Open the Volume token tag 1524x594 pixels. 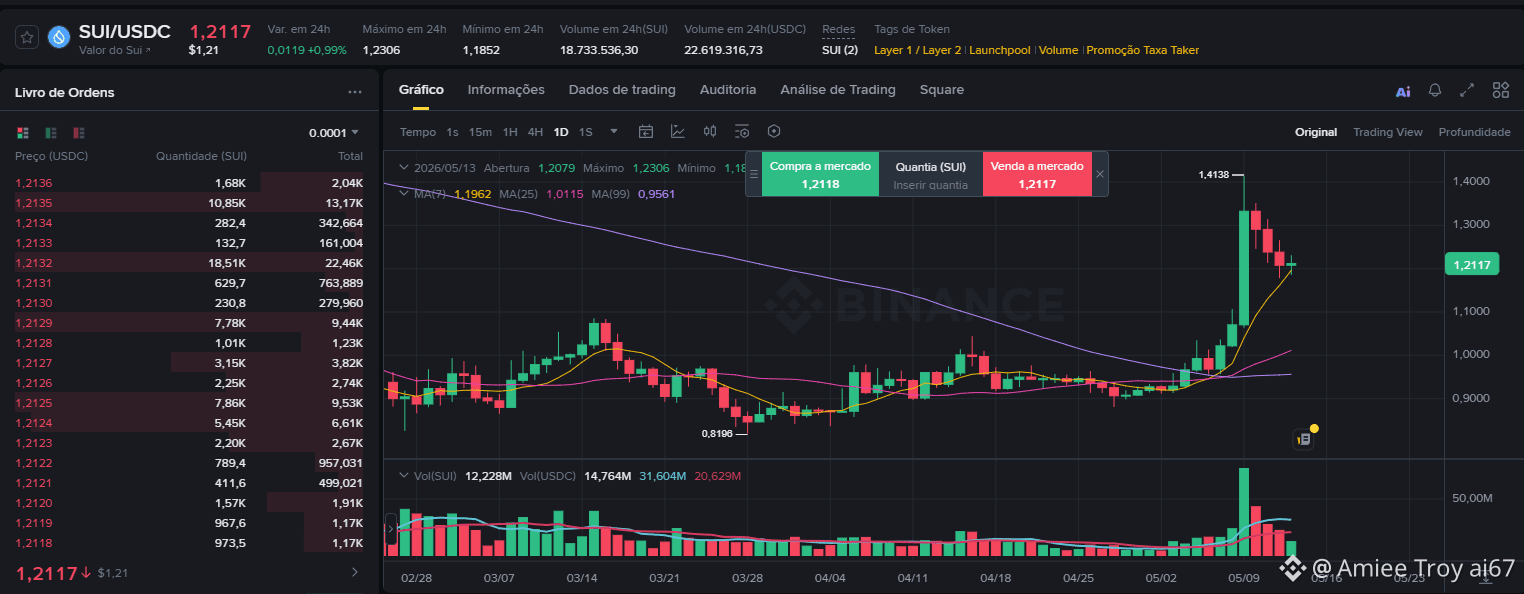1059,50
